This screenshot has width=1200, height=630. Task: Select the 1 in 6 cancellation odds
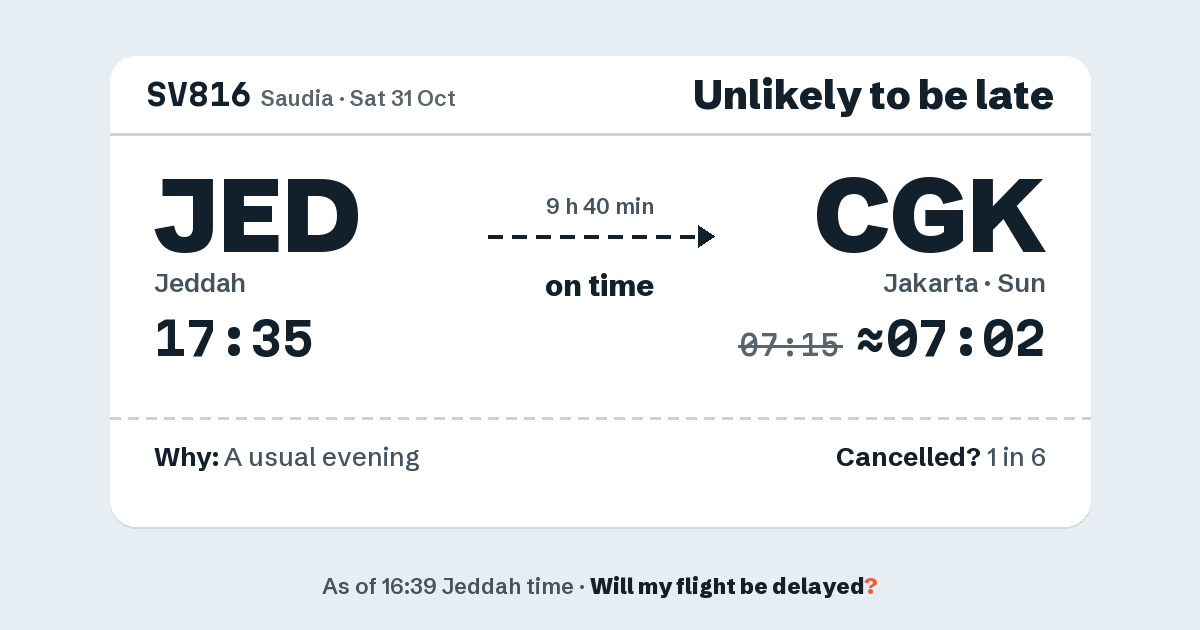(1016, 458)
